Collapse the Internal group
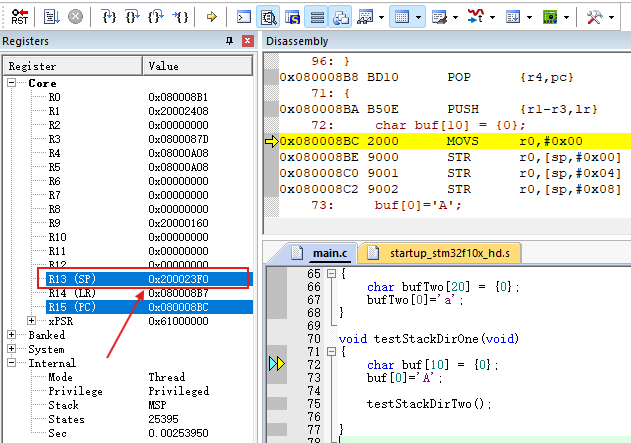631x443 pixels. (12, 363)
